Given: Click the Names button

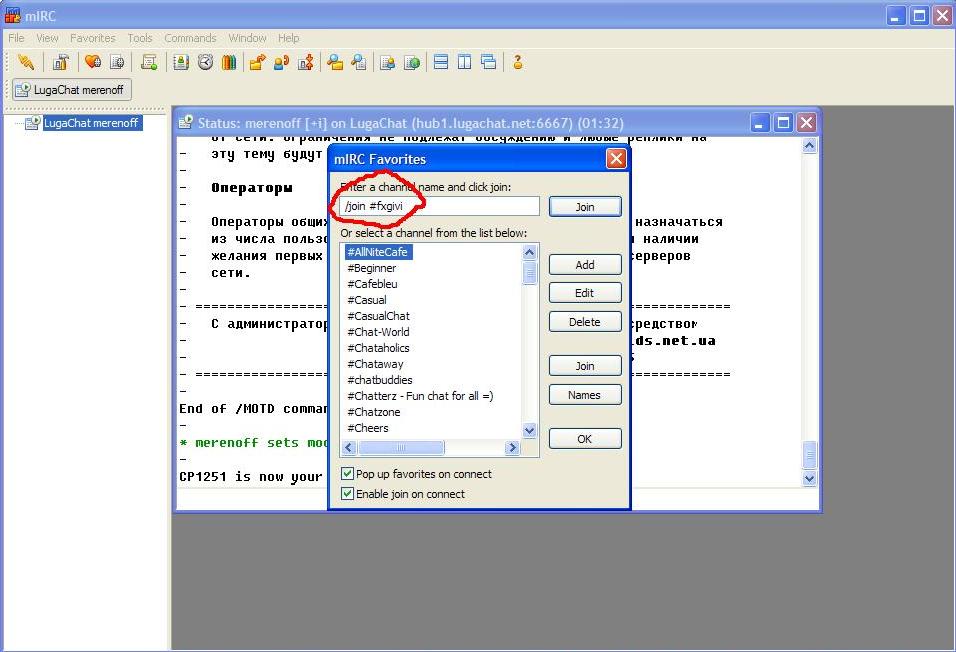Looking at the screenshot, I should point(585,395).
